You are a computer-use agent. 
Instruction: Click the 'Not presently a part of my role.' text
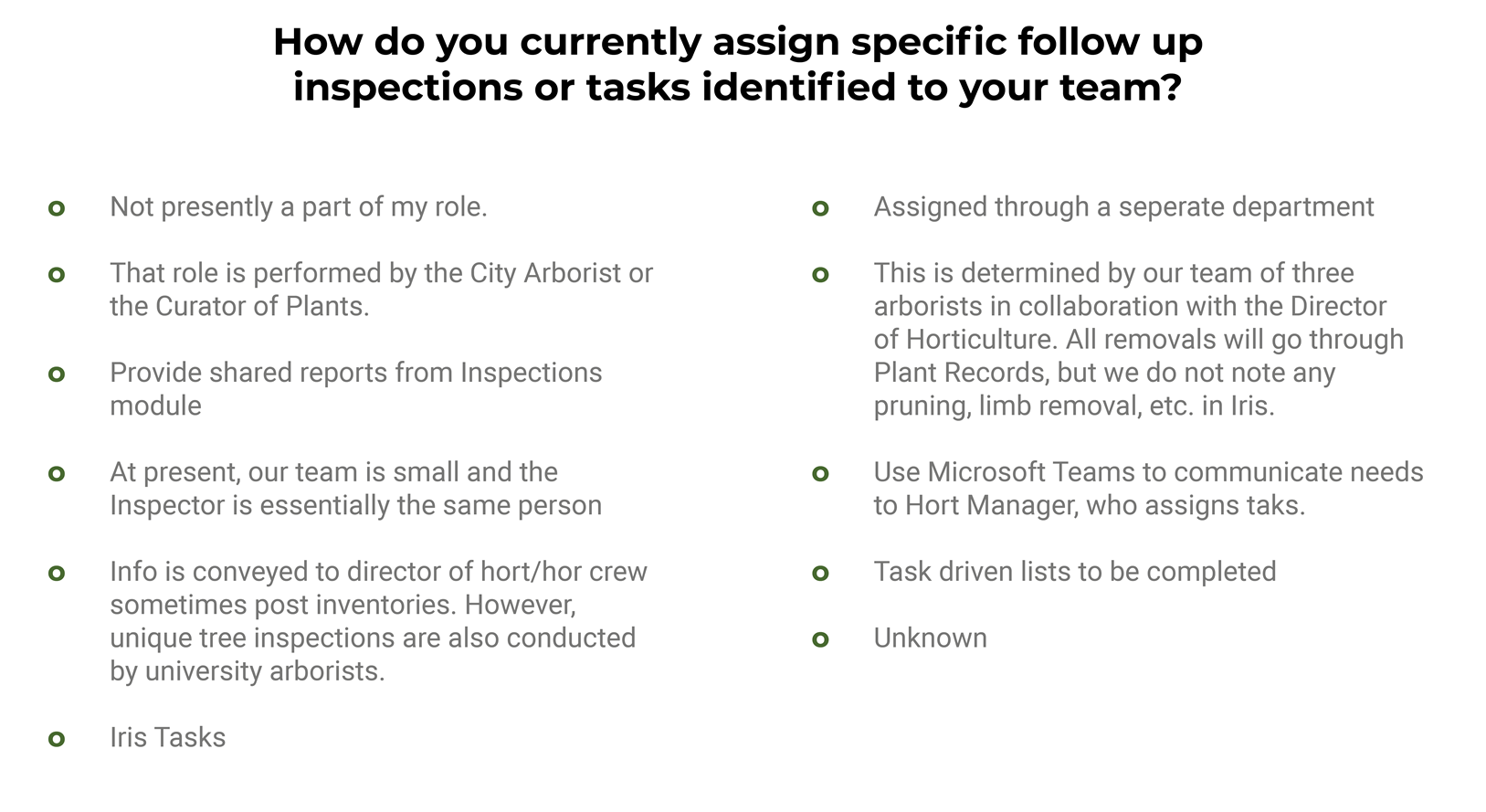(x=299, y=207)
